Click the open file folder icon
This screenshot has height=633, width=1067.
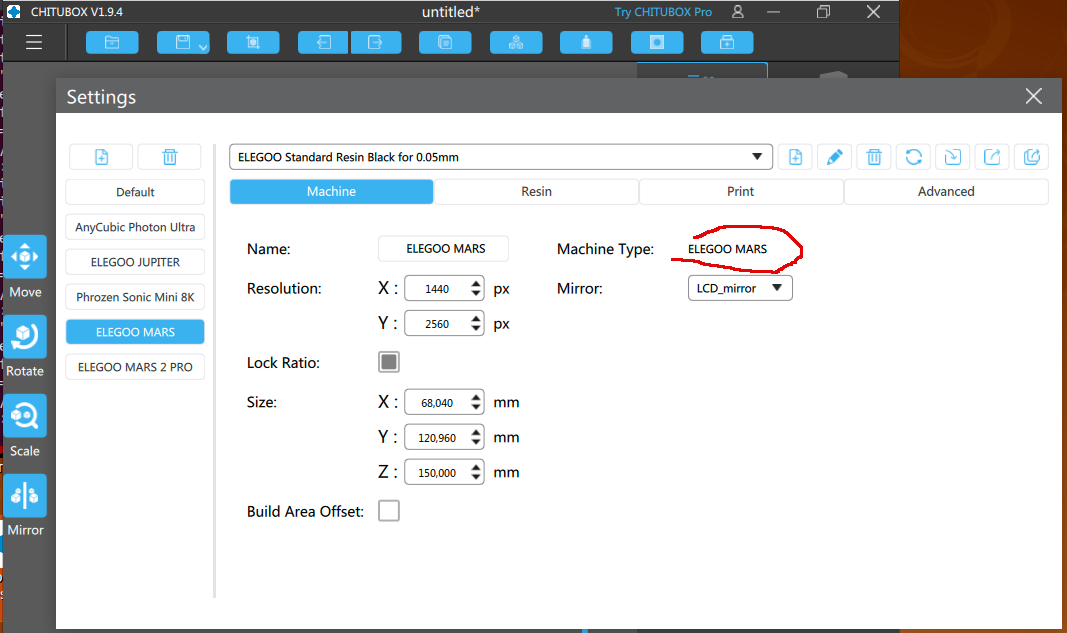112,42
